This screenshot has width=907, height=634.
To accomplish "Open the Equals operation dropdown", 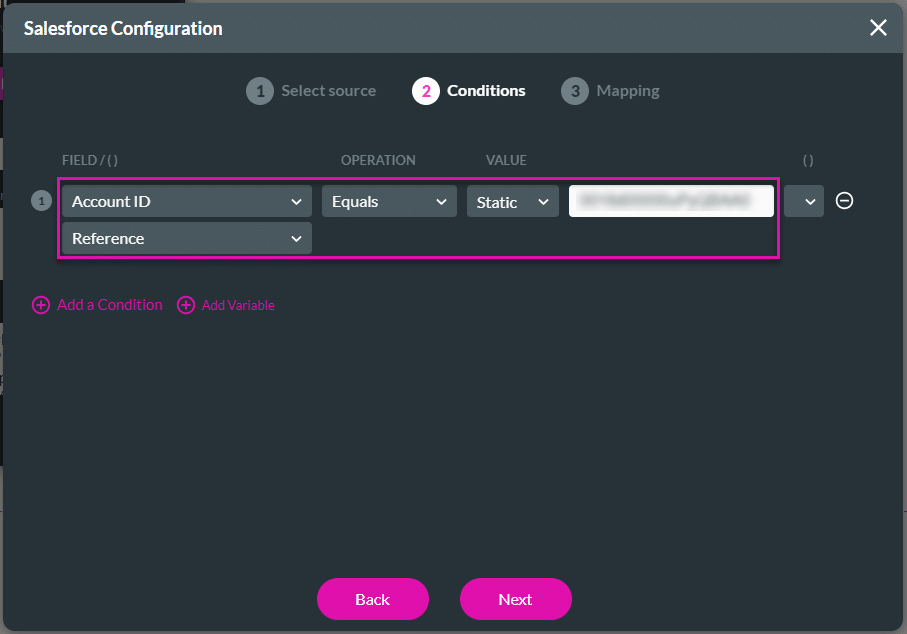I will click(389, 201).
